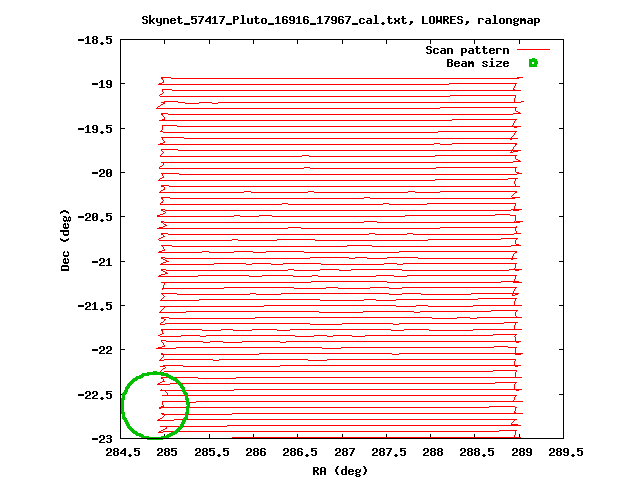Click the green beam size legend marker
This screenshot has height=480, width=640.
coord(533,63)
